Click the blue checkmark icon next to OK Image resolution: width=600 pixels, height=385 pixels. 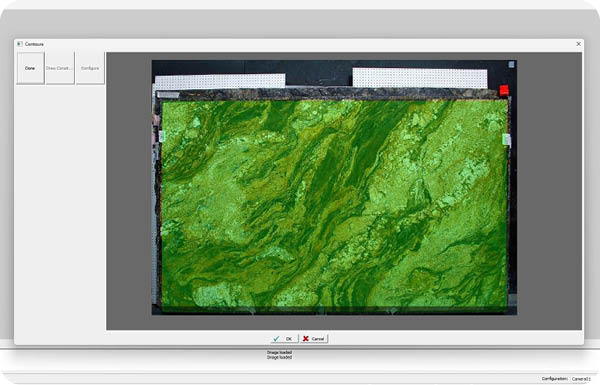tap(276, 339)
